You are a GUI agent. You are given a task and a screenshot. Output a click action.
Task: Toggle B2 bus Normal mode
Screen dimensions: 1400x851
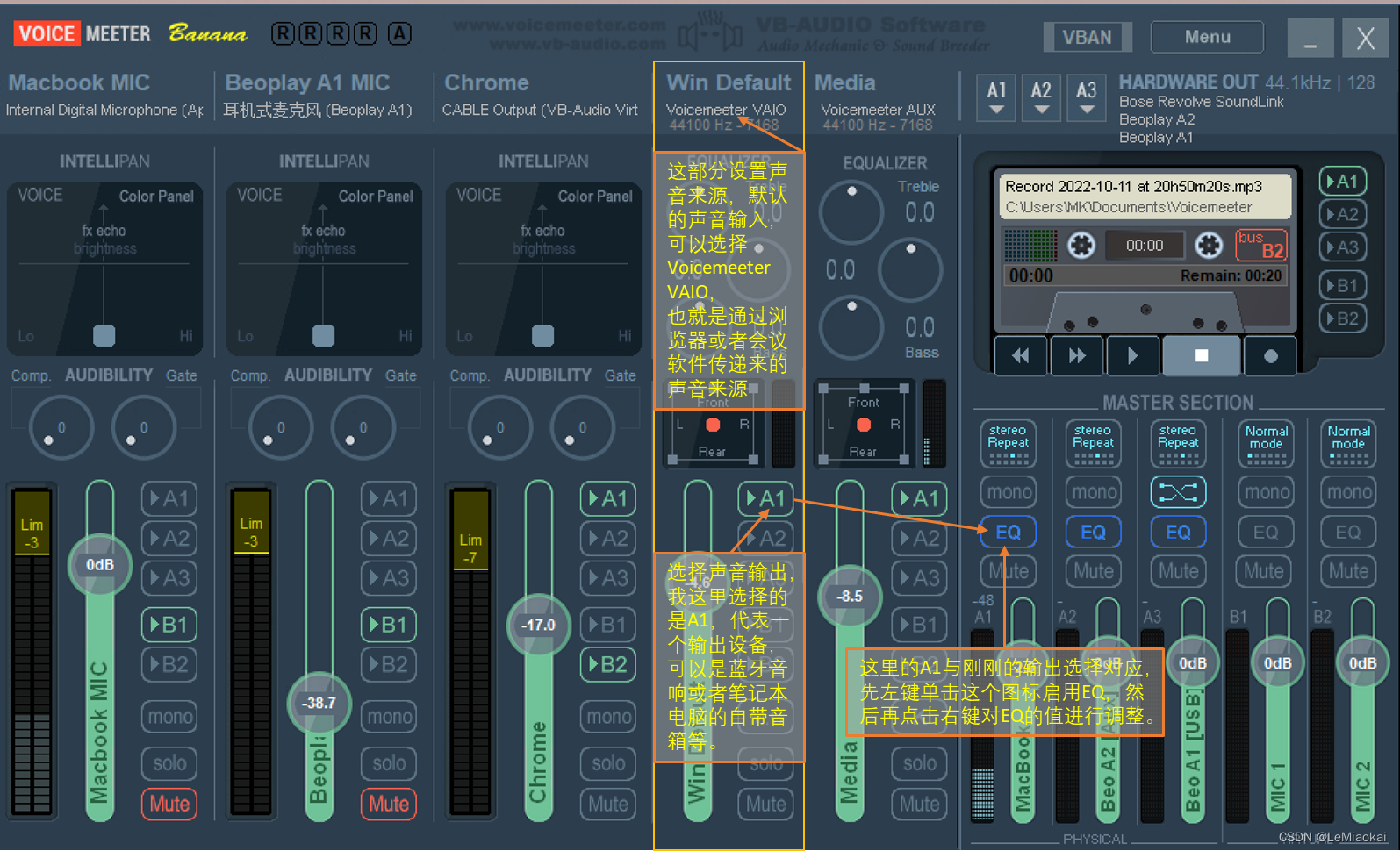point(1348,443)
